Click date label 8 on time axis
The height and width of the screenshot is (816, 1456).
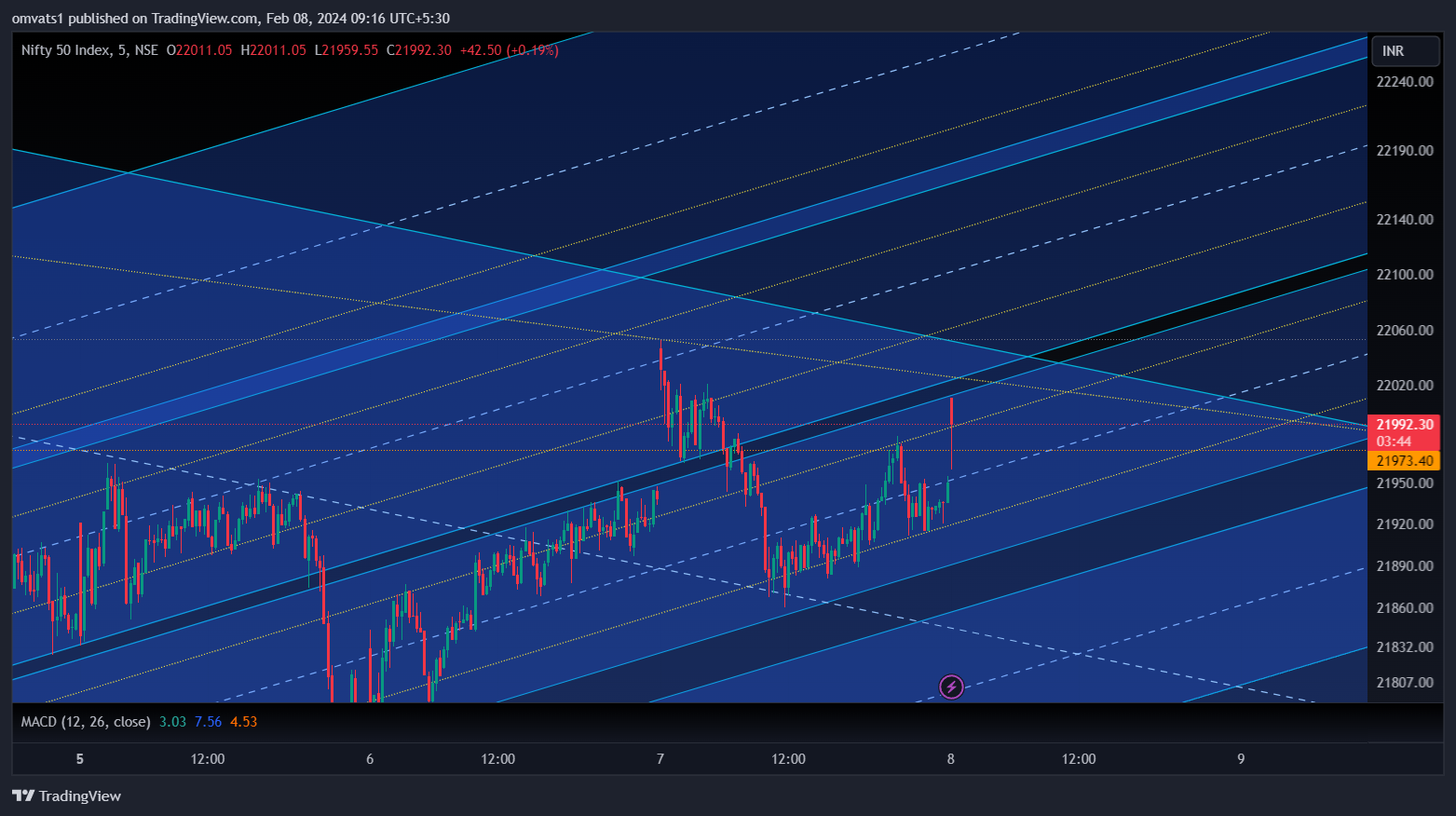[x=951, y=759]
